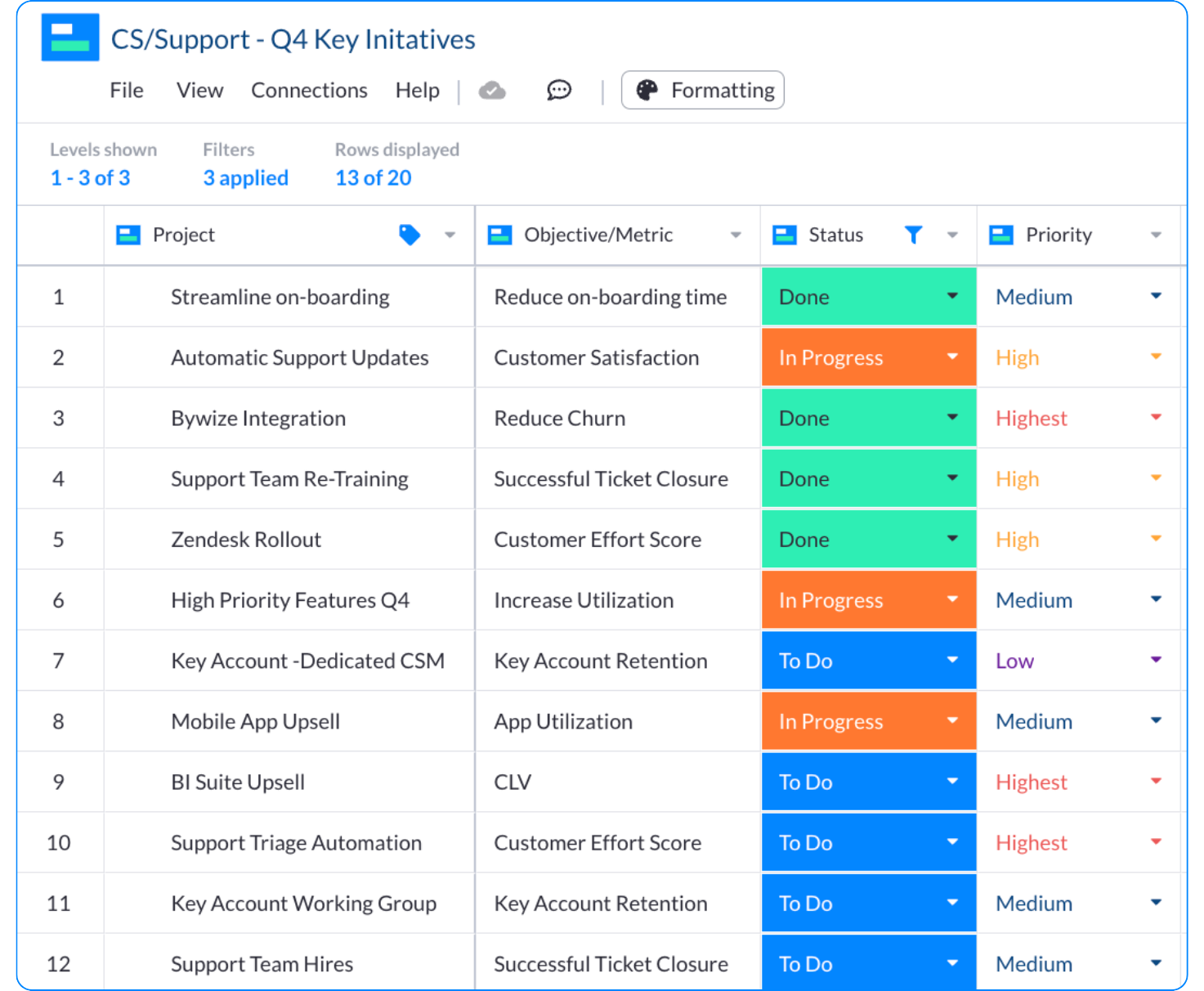
Task: Click the Customer Satisfaction objective cell
Action: click(x=618, y=357)
